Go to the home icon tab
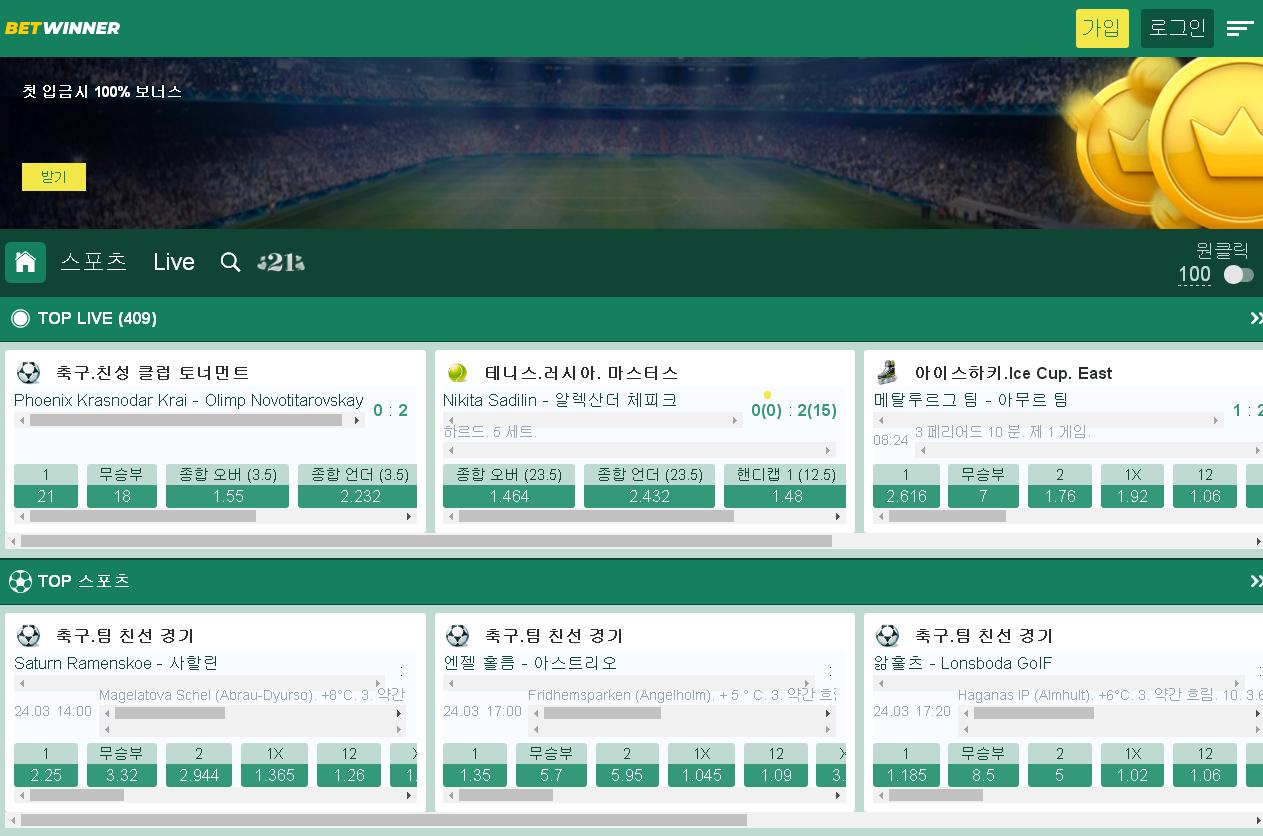This screenshot has width=1263, height=836. [25, 262]
